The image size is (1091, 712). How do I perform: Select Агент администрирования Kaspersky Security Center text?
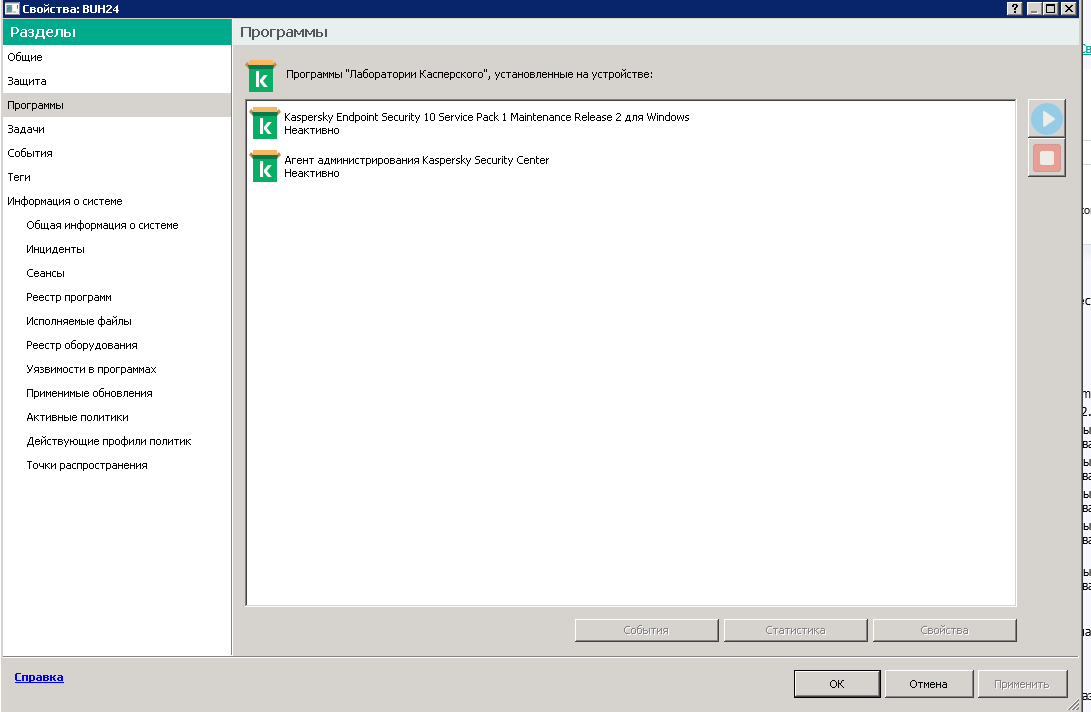(x=416, y=160)
